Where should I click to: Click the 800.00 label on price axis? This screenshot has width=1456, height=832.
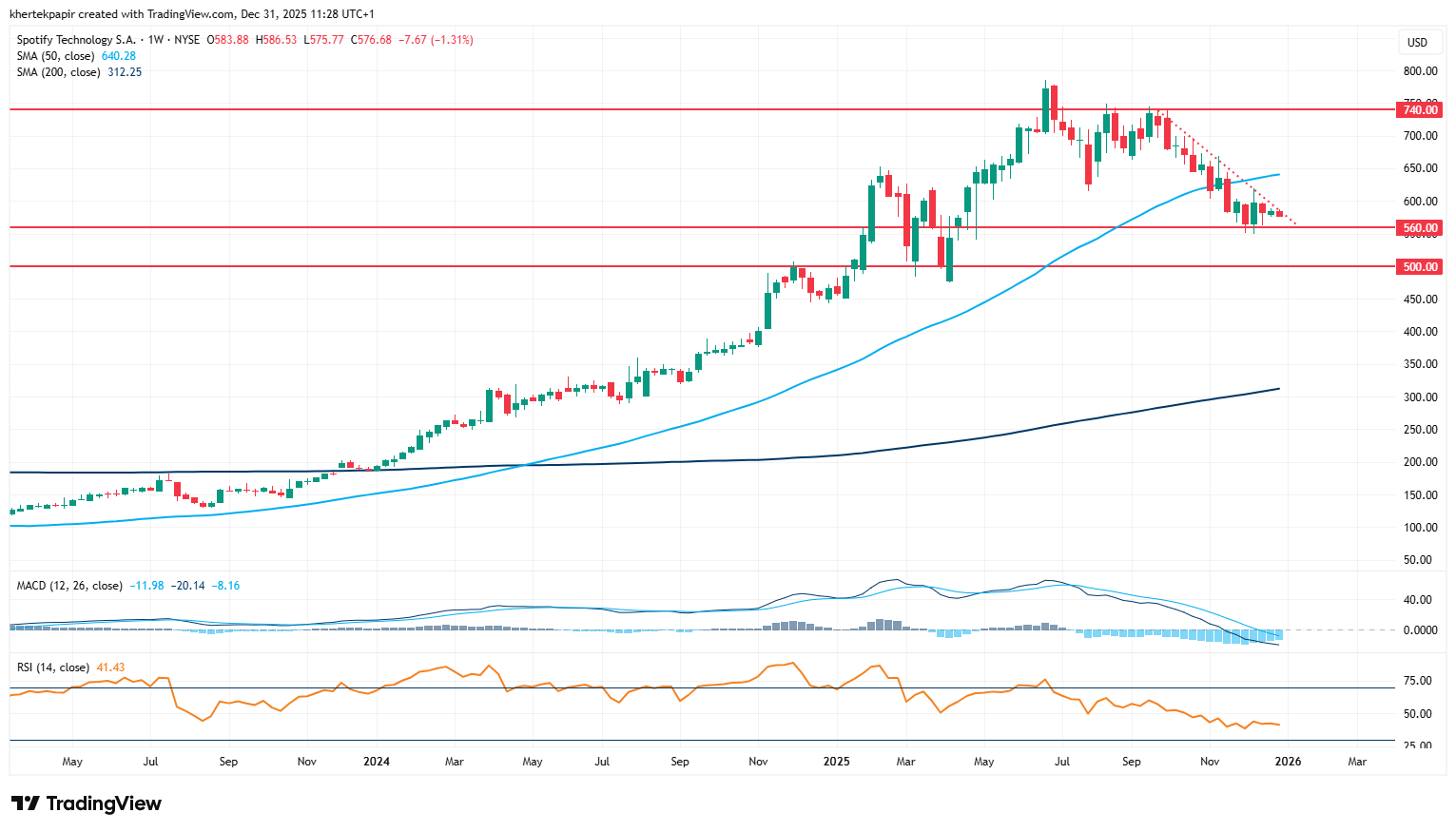coord(1420,71)
